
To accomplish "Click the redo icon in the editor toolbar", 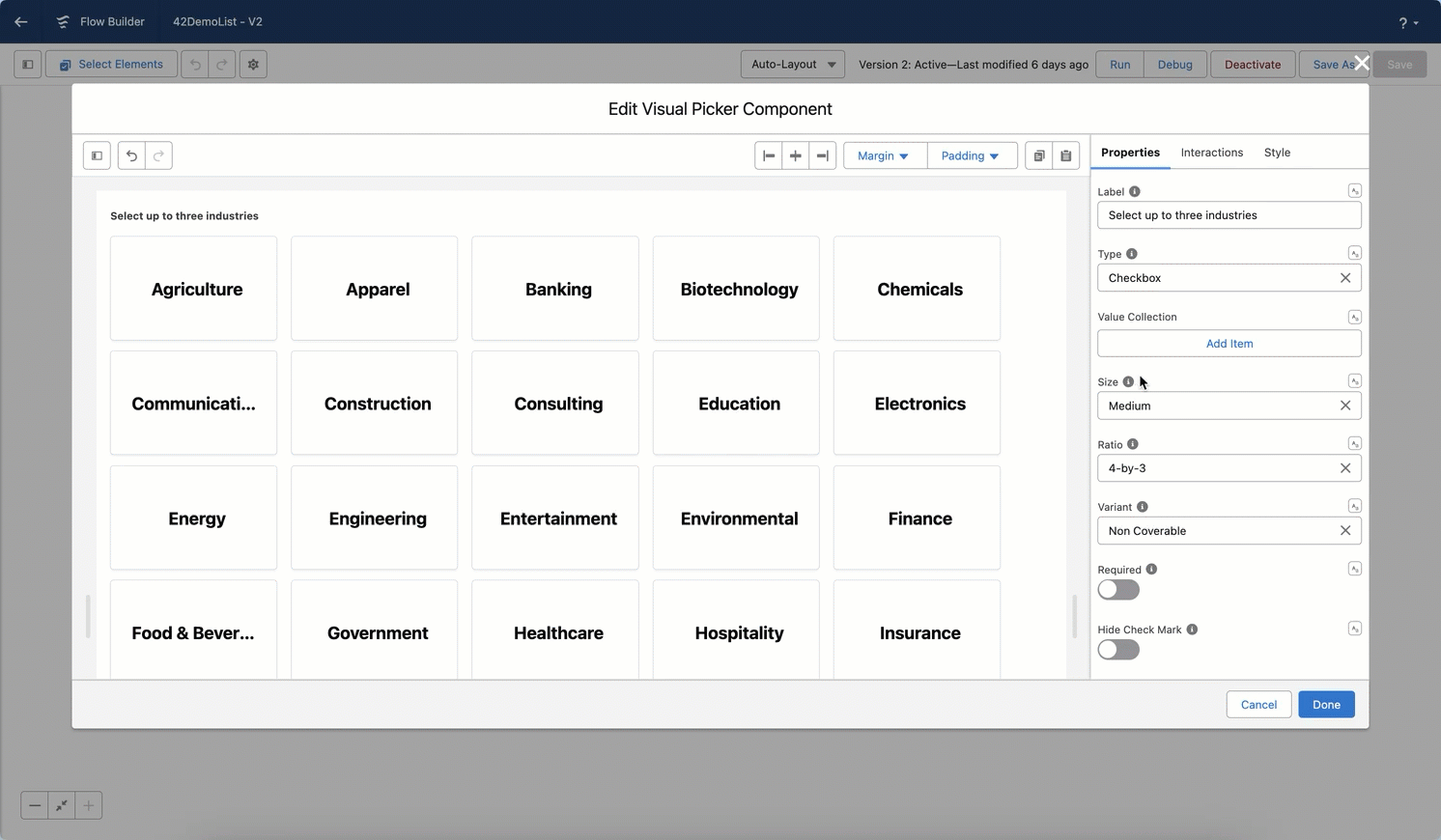I will [158, 155].
